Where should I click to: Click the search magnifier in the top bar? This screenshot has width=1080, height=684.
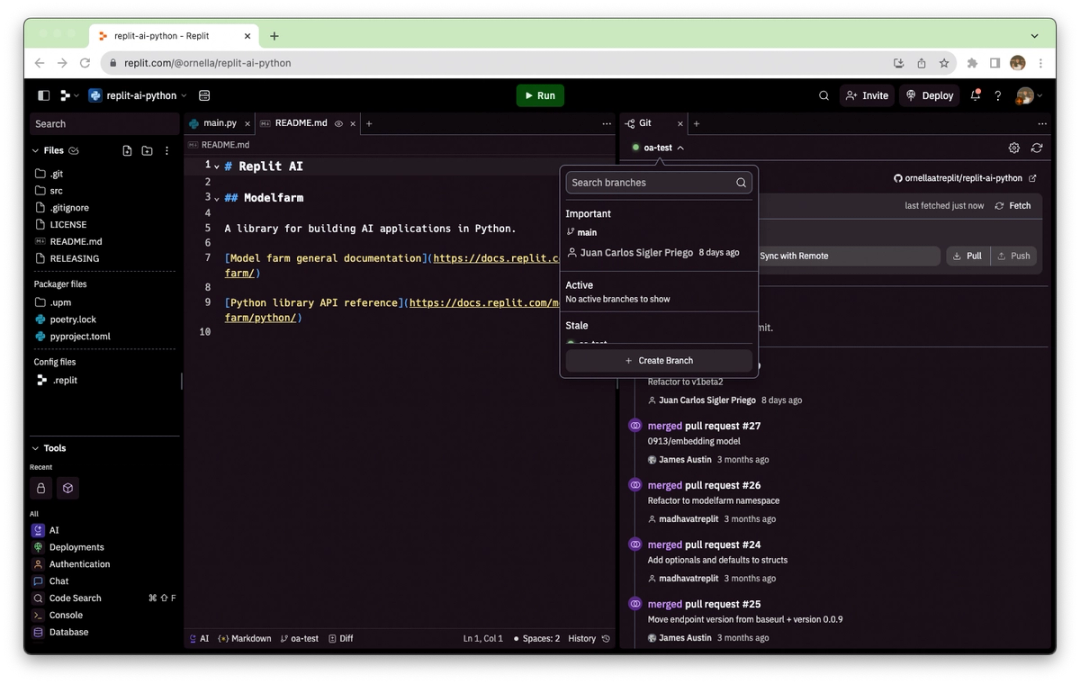click(x=823, y=95)
